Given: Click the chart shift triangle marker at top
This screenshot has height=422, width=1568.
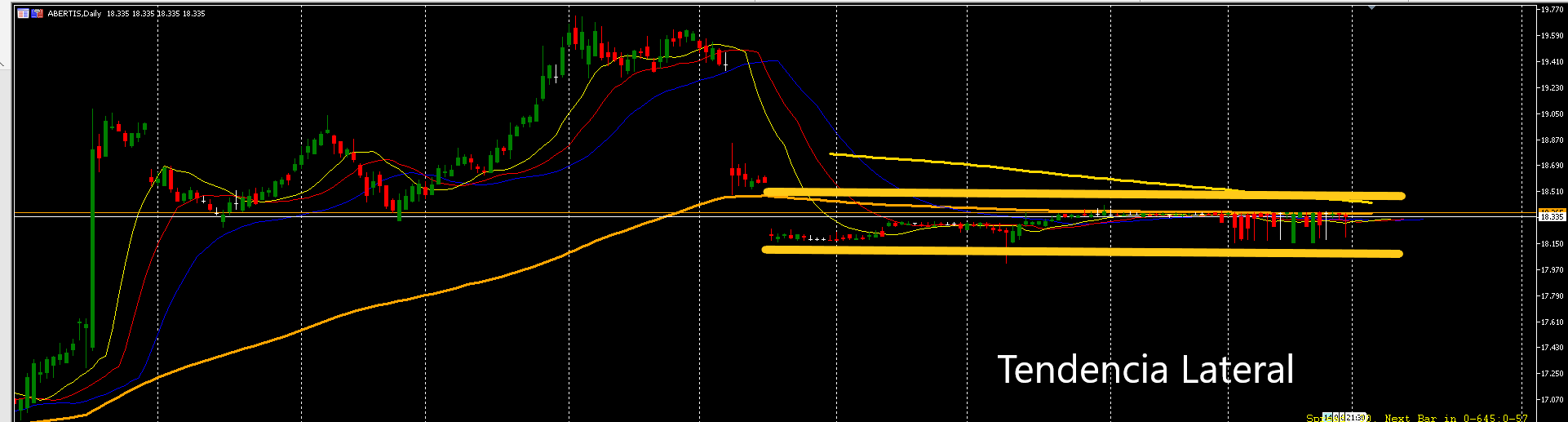Looking at the screenshot, I should 1372,7.
